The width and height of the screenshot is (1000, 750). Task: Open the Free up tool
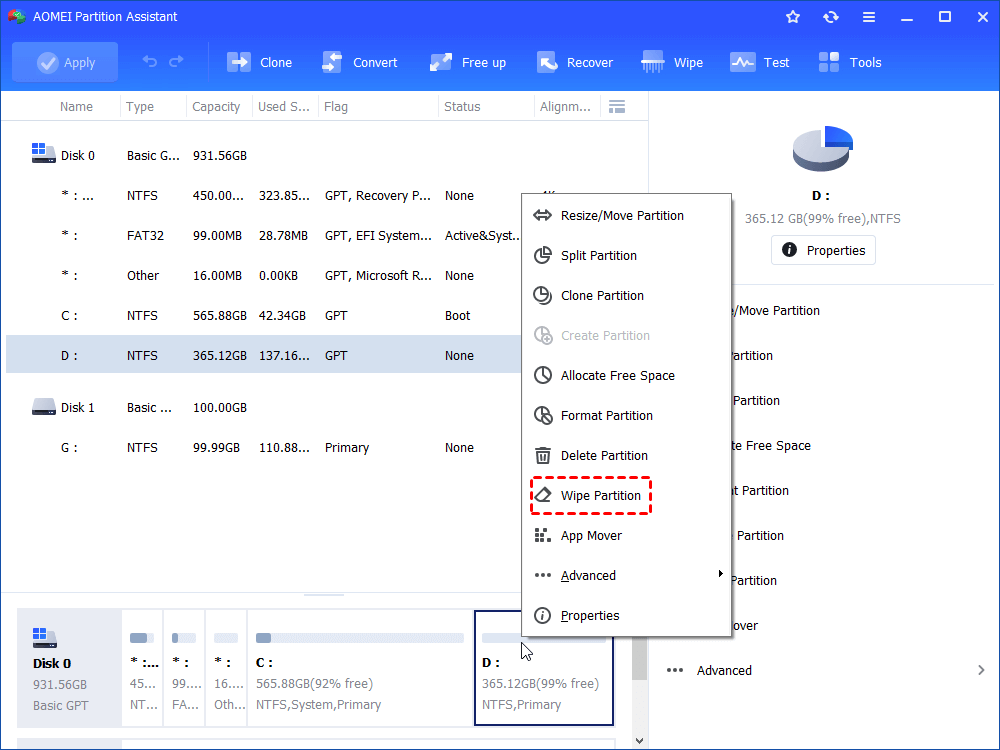(467, 62)
